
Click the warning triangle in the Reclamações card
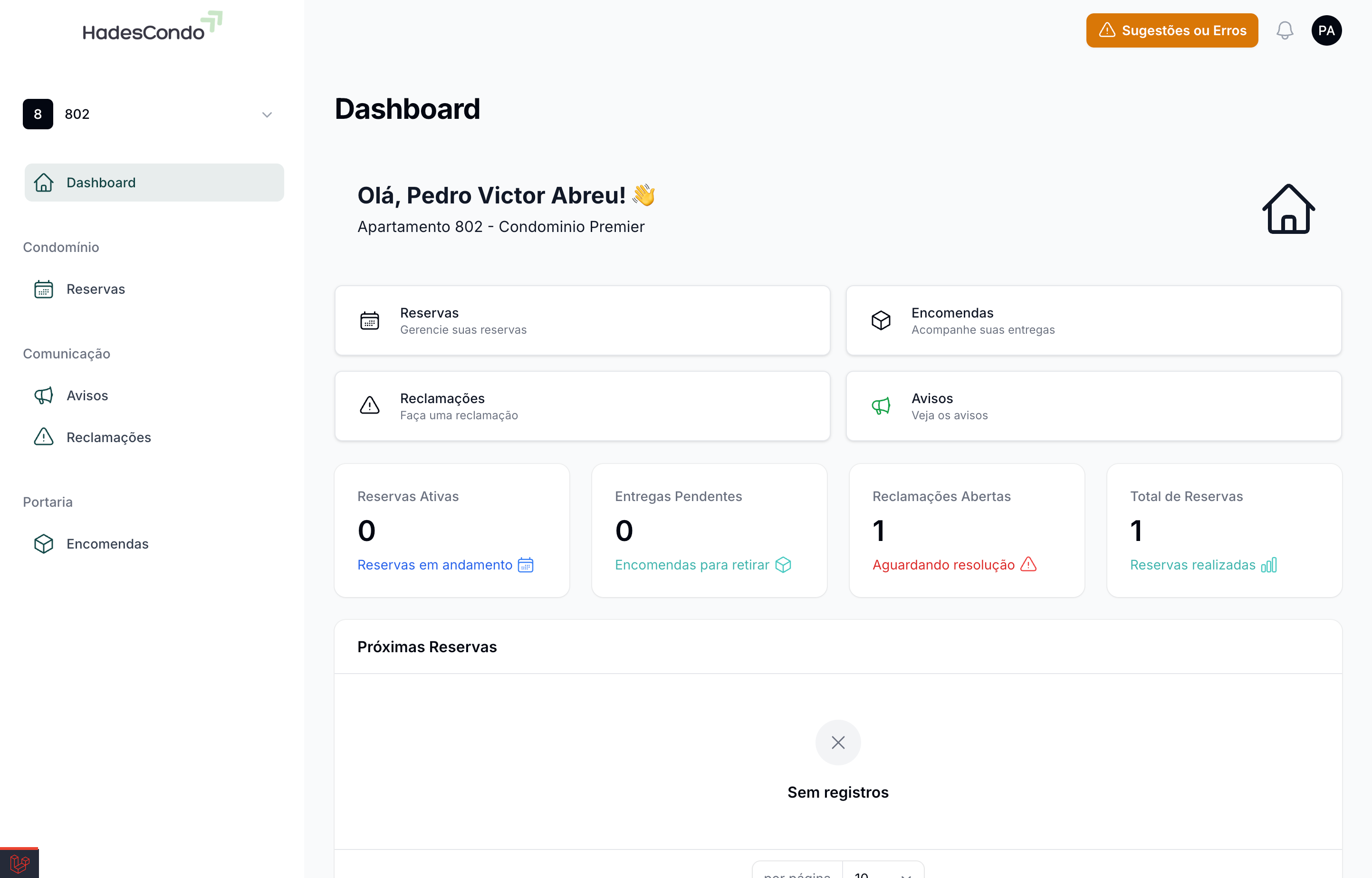369,405
